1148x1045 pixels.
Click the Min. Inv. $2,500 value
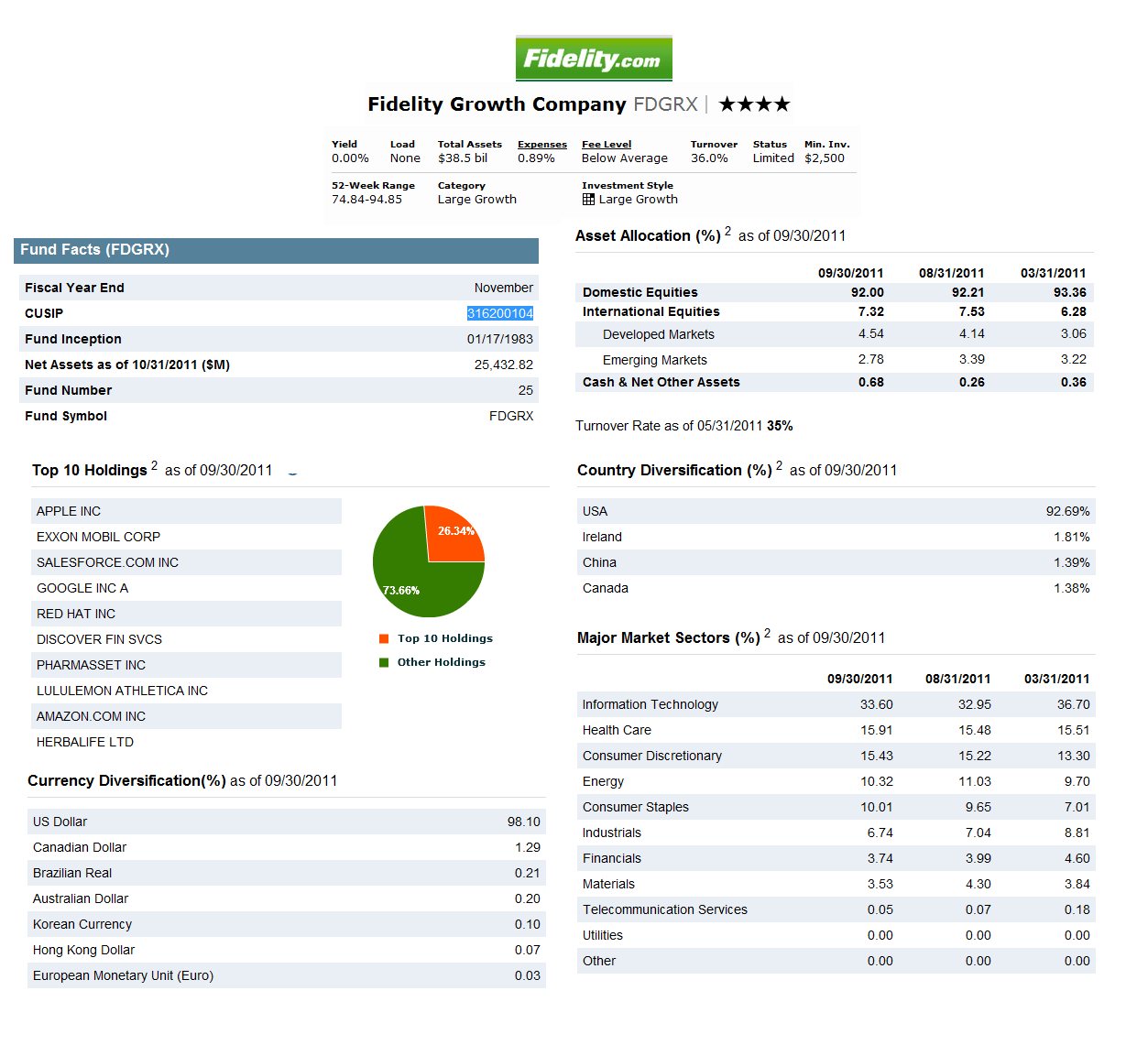pos(825,158)
